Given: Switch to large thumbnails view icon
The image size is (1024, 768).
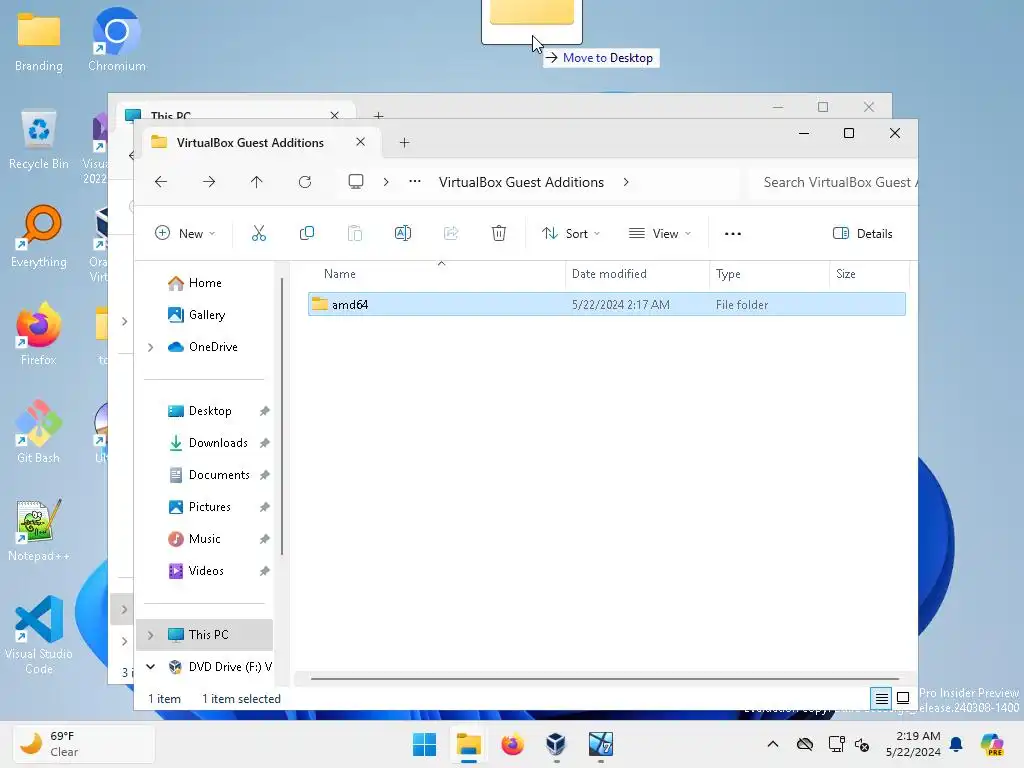Looking at the screenshot, I should (903, 699).
